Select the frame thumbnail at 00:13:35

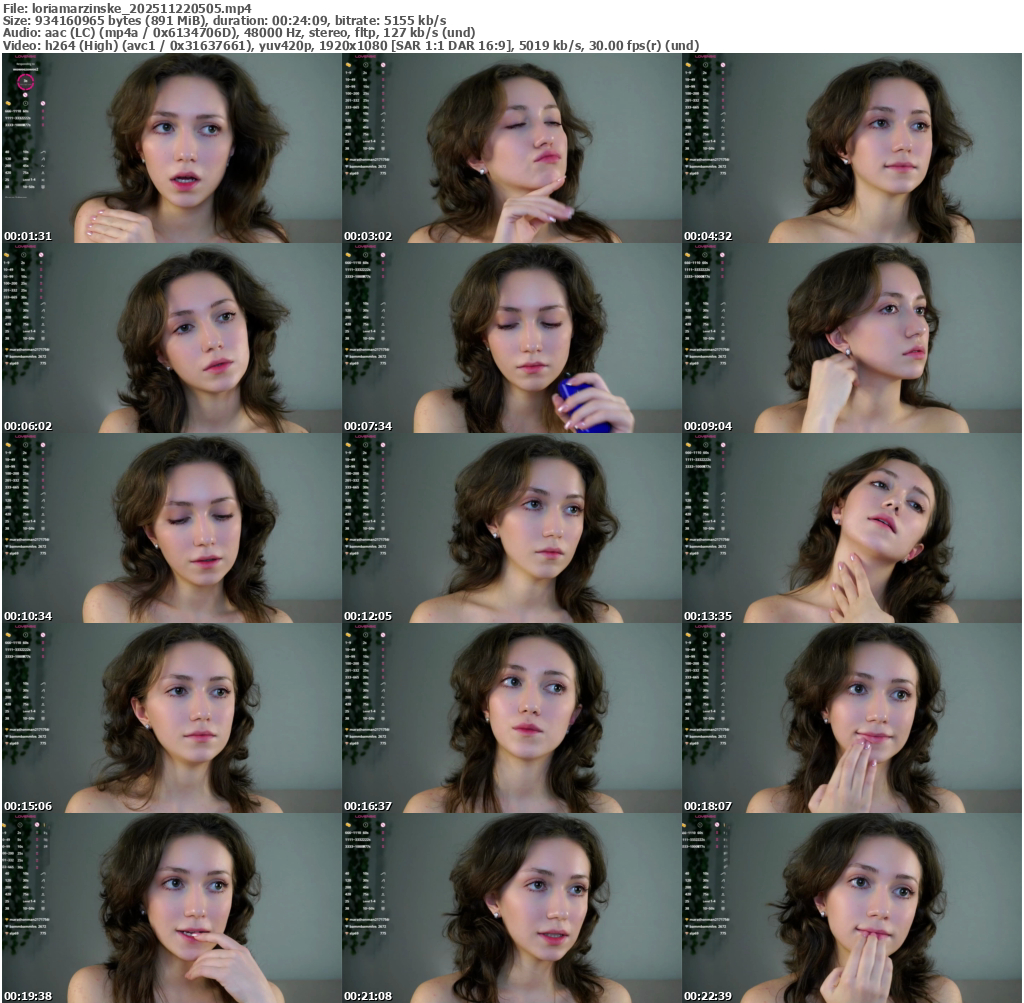coord(852,528)
